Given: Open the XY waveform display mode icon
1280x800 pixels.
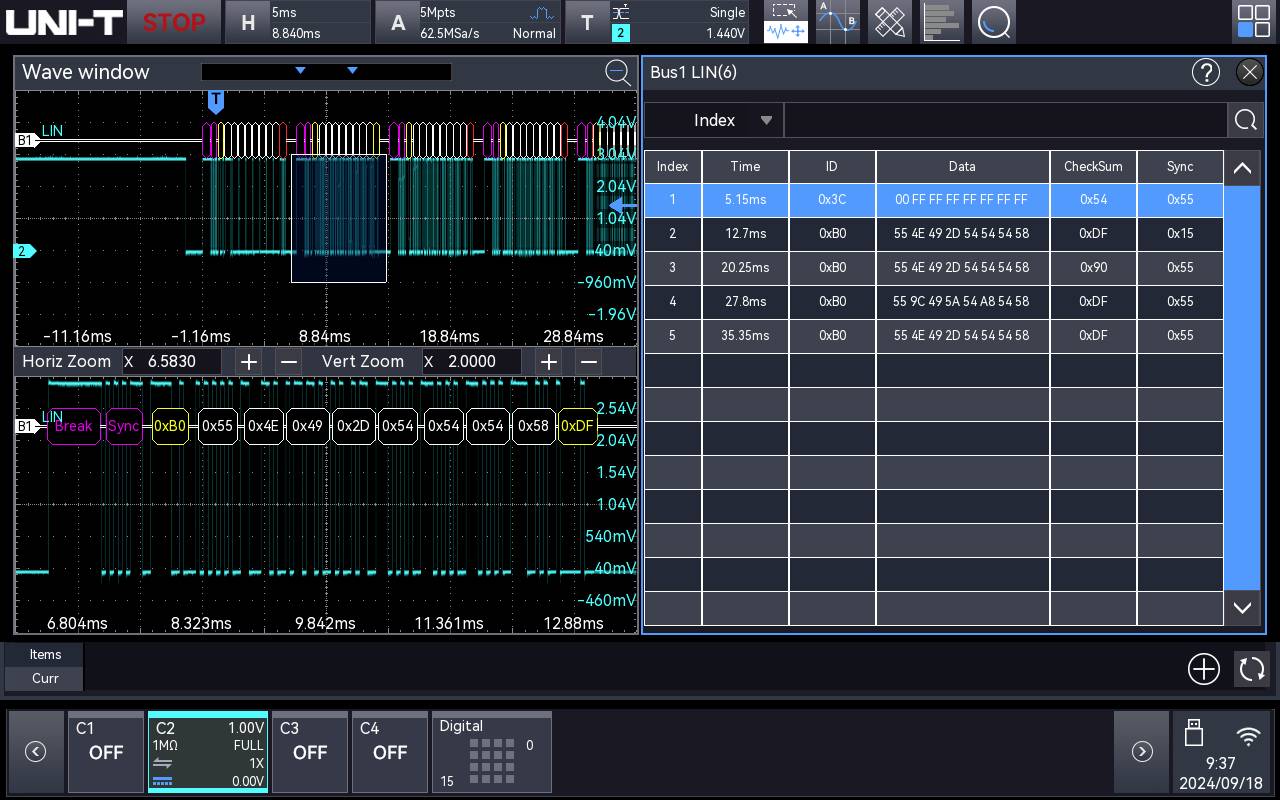Looking at the screenshot, I should (x=837, y=22).
